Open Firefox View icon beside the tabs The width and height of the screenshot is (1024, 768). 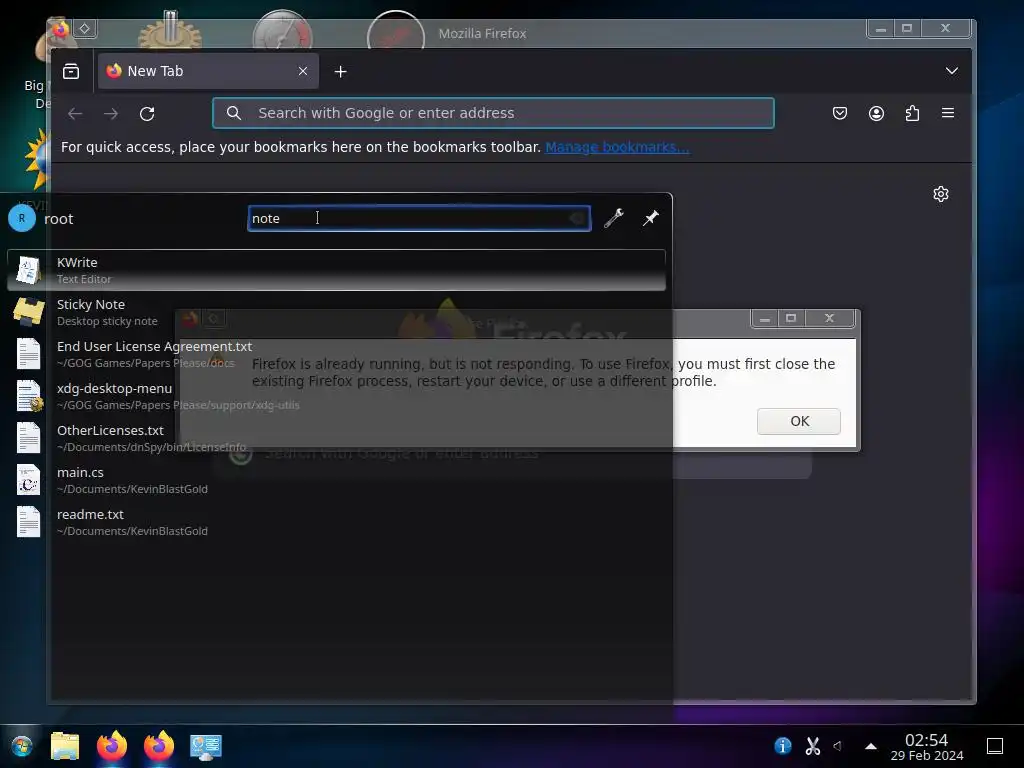(71, 71)
